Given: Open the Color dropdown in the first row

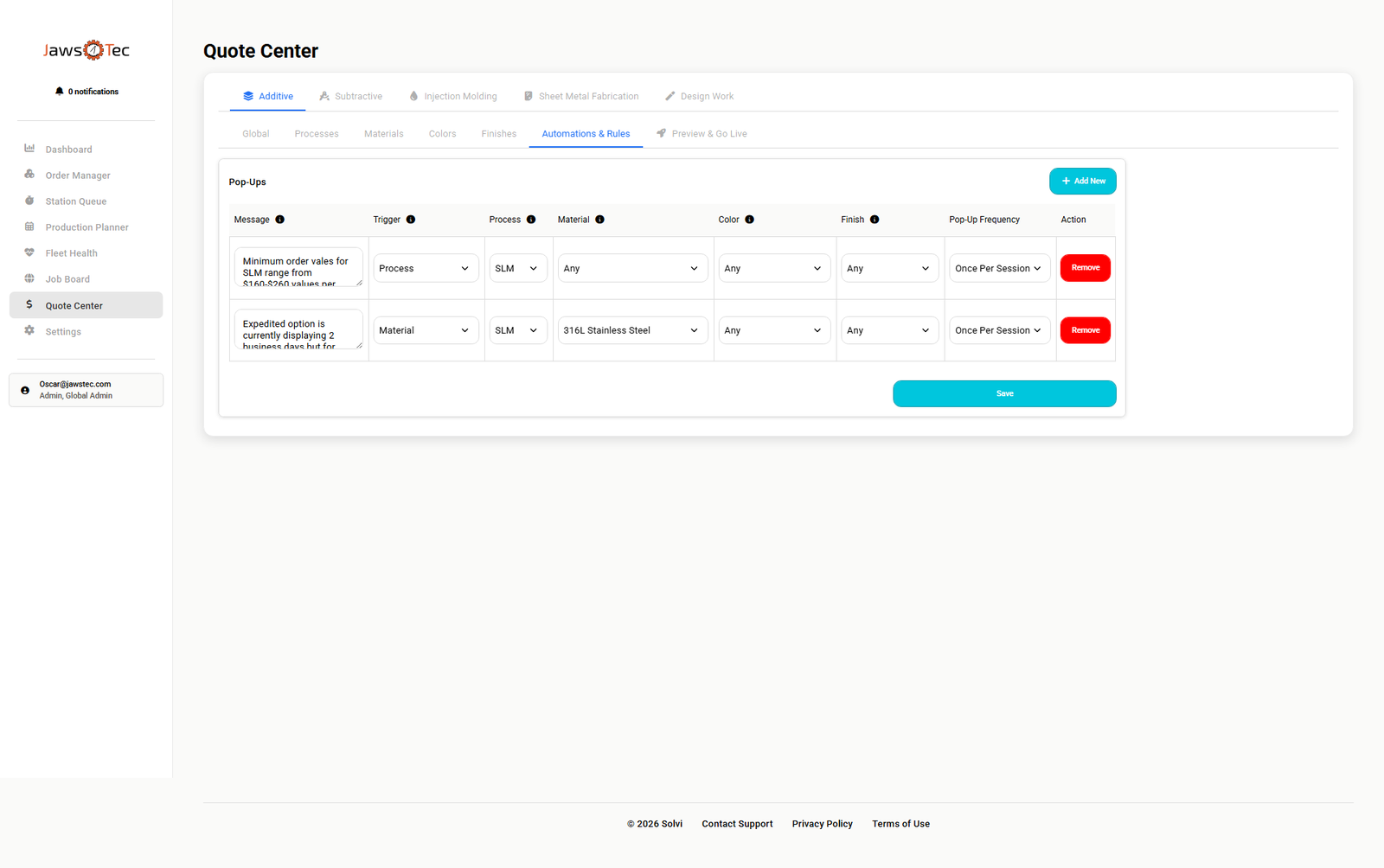Looking at the screenshot, I should (x=774, y=268).
